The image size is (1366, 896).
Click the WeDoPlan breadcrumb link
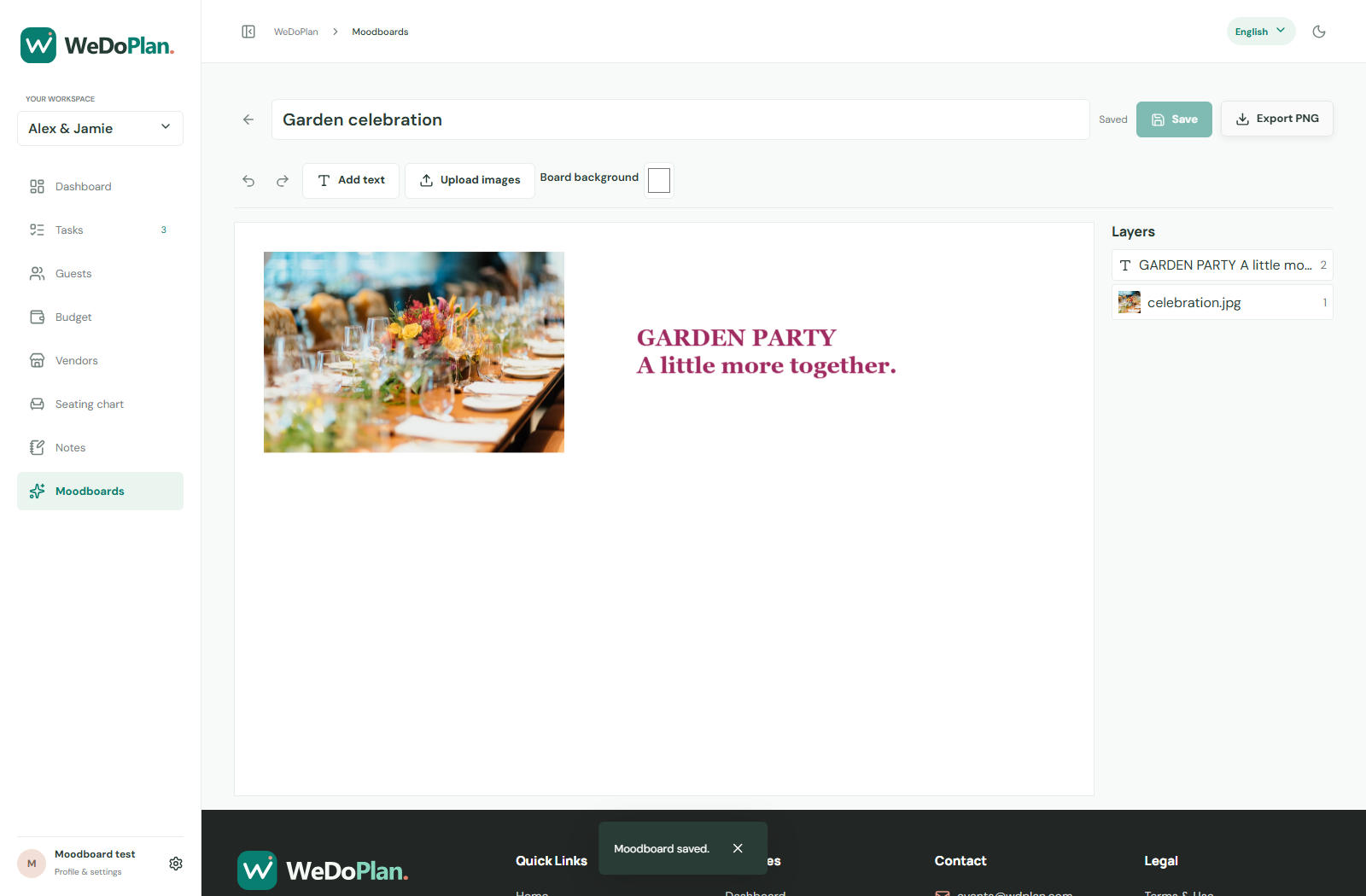coord(295,32)
